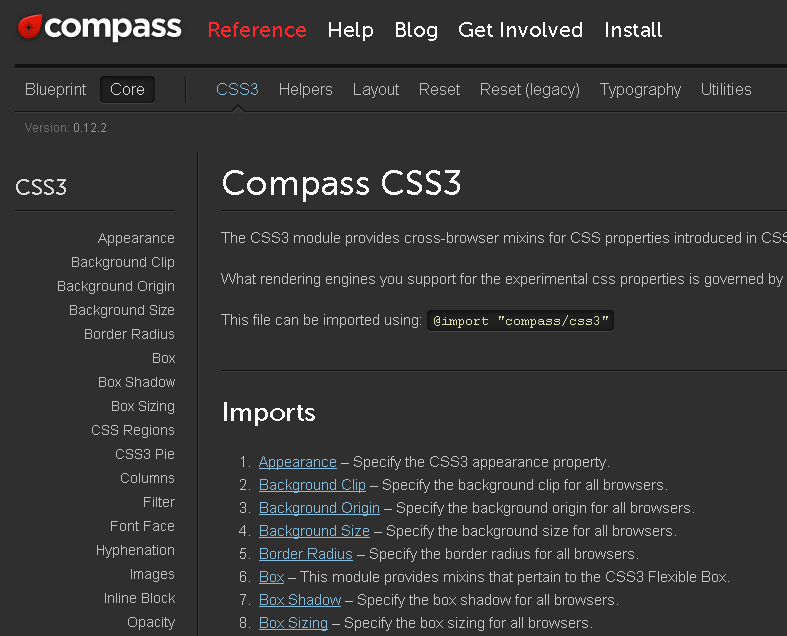This screenshot has height=636, width=787.
Task: Open Background Clip in the sidebar
Action: click(x=123, y=263)
